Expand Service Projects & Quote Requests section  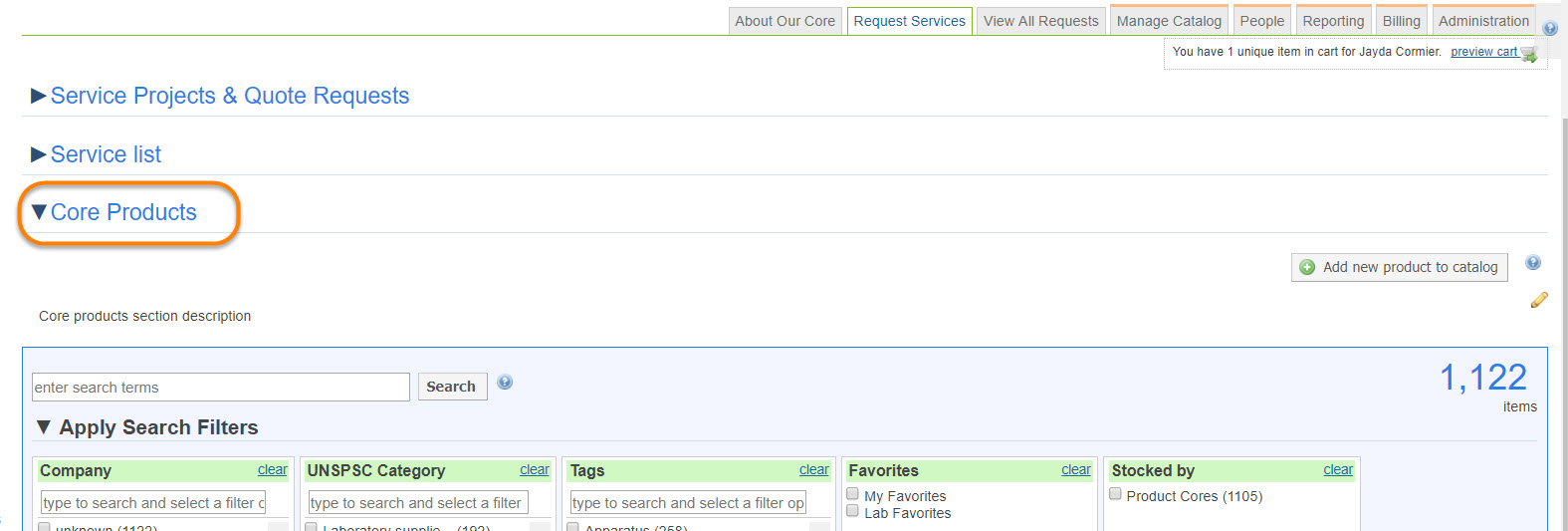click(x=229, y=96)
